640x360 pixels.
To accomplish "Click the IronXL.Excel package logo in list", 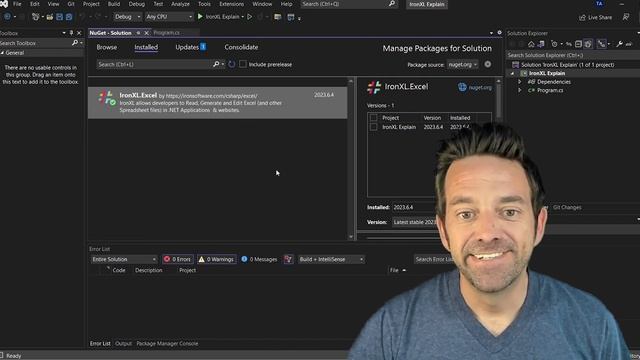I will pos(107,99).
